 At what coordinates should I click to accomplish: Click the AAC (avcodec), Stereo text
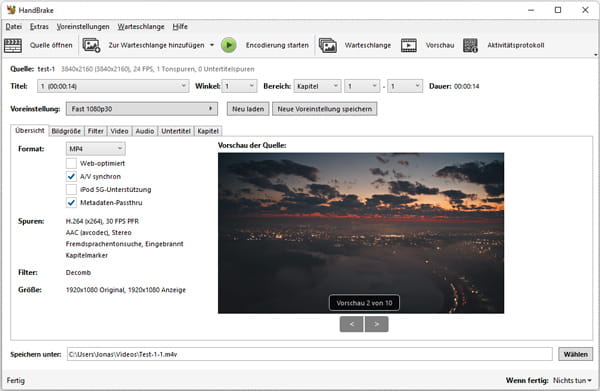98,233
